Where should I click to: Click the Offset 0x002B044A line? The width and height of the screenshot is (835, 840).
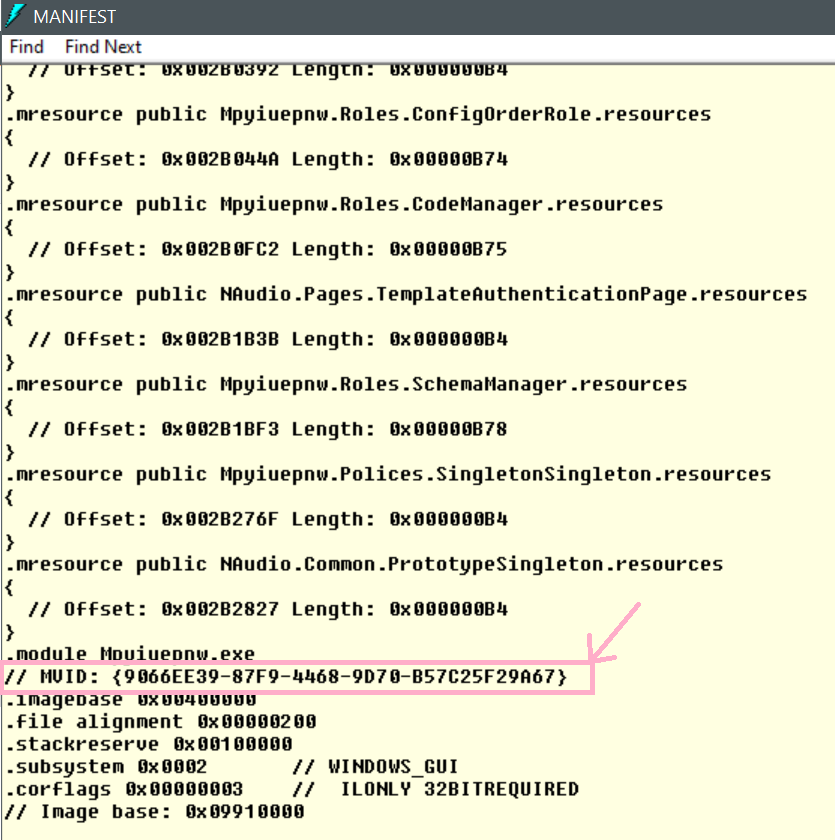268,159
